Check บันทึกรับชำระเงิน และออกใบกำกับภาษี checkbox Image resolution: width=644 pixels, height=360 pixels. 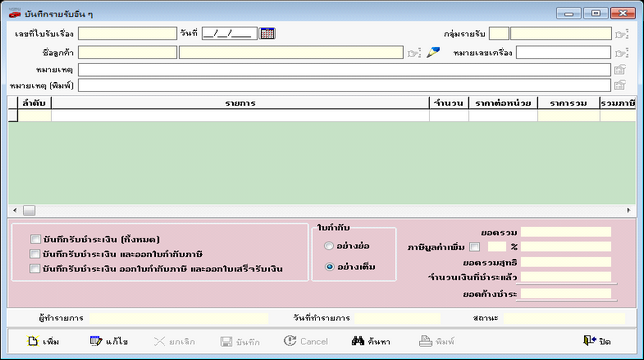pyautogui.click(x=35, y=254)
